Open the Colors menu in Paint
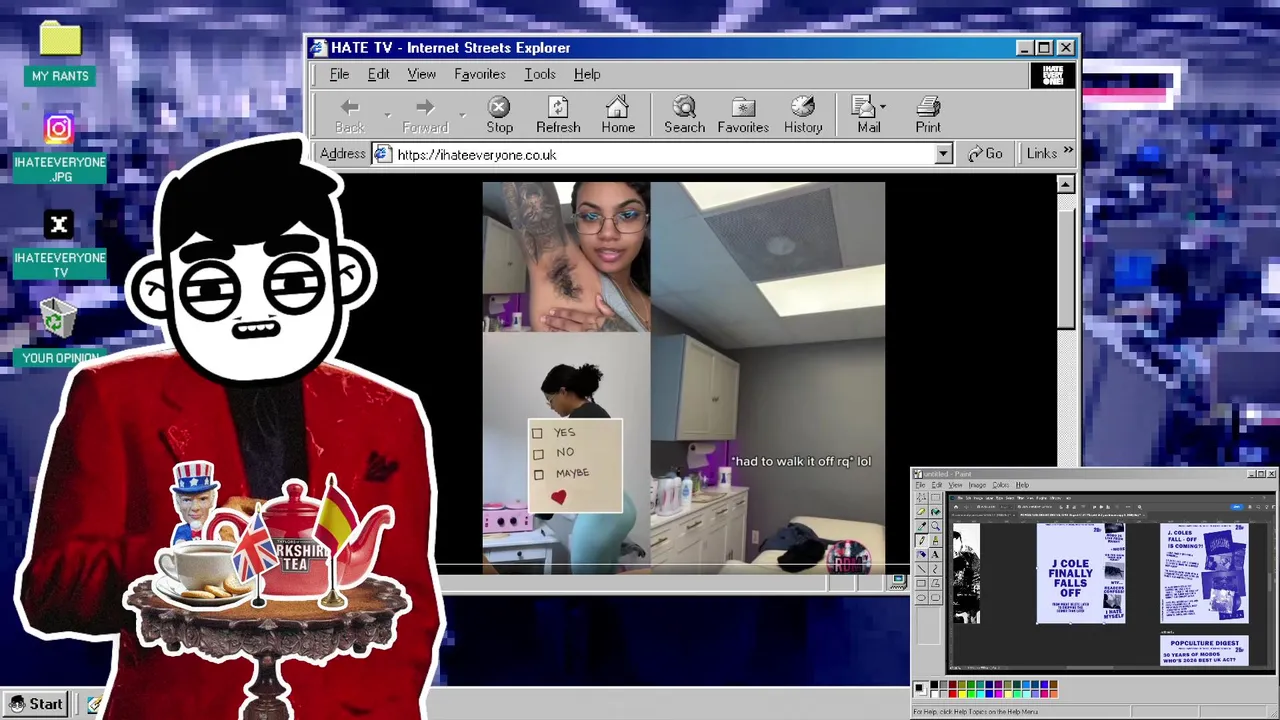Viewport: 1280px width, 720px height. [x=1001, y=485]
